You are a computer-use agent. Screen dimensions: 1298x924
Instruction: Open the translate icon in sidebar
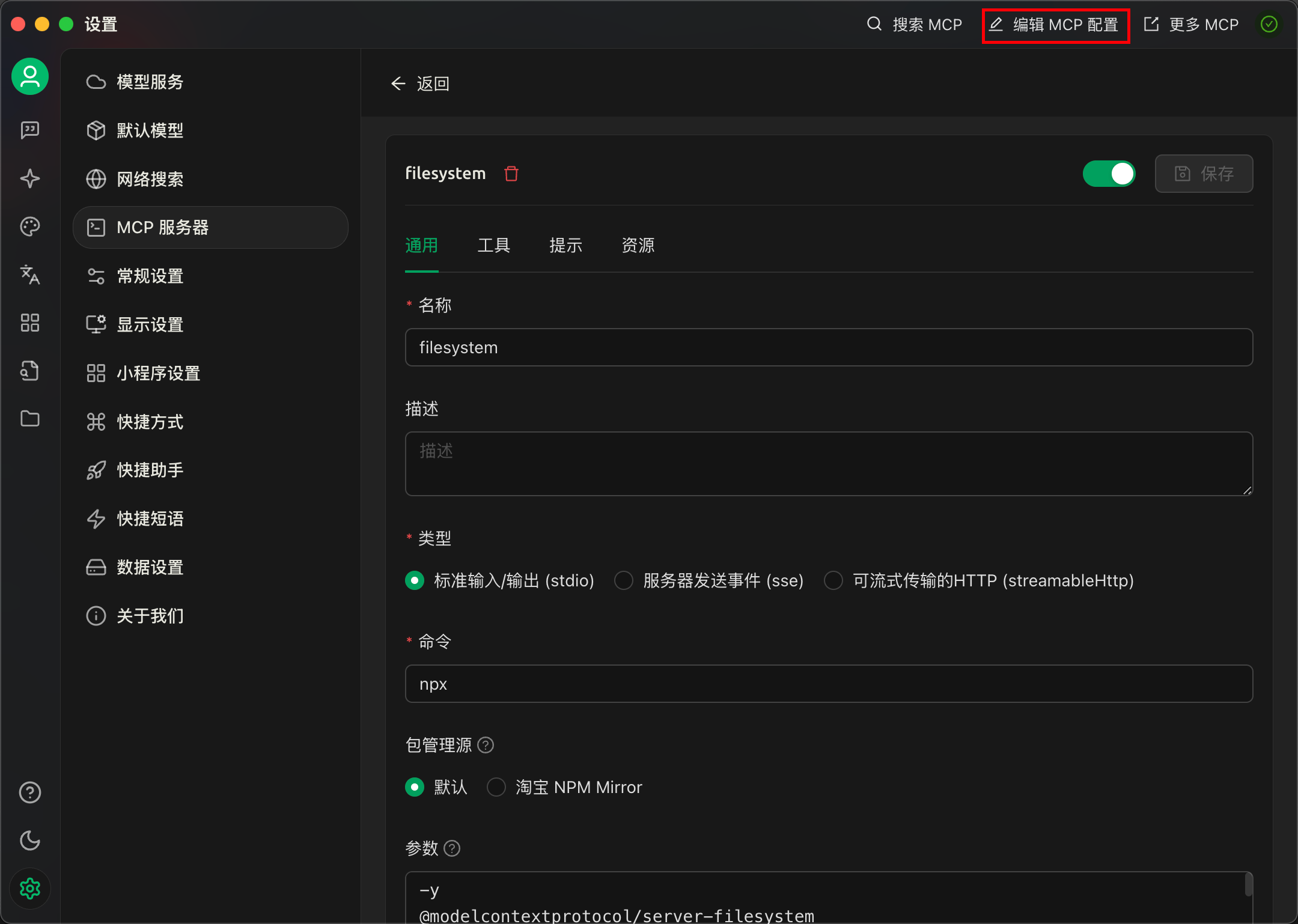(30, 275)
